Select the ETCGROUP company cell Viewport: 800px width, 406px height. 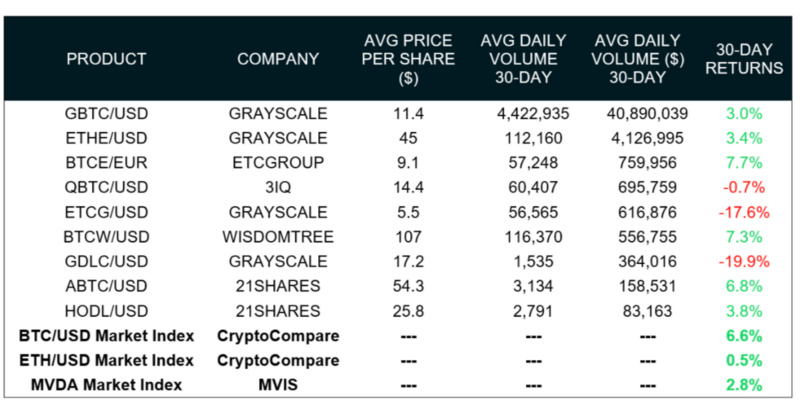pyautogui.click(x=278, y=163)
